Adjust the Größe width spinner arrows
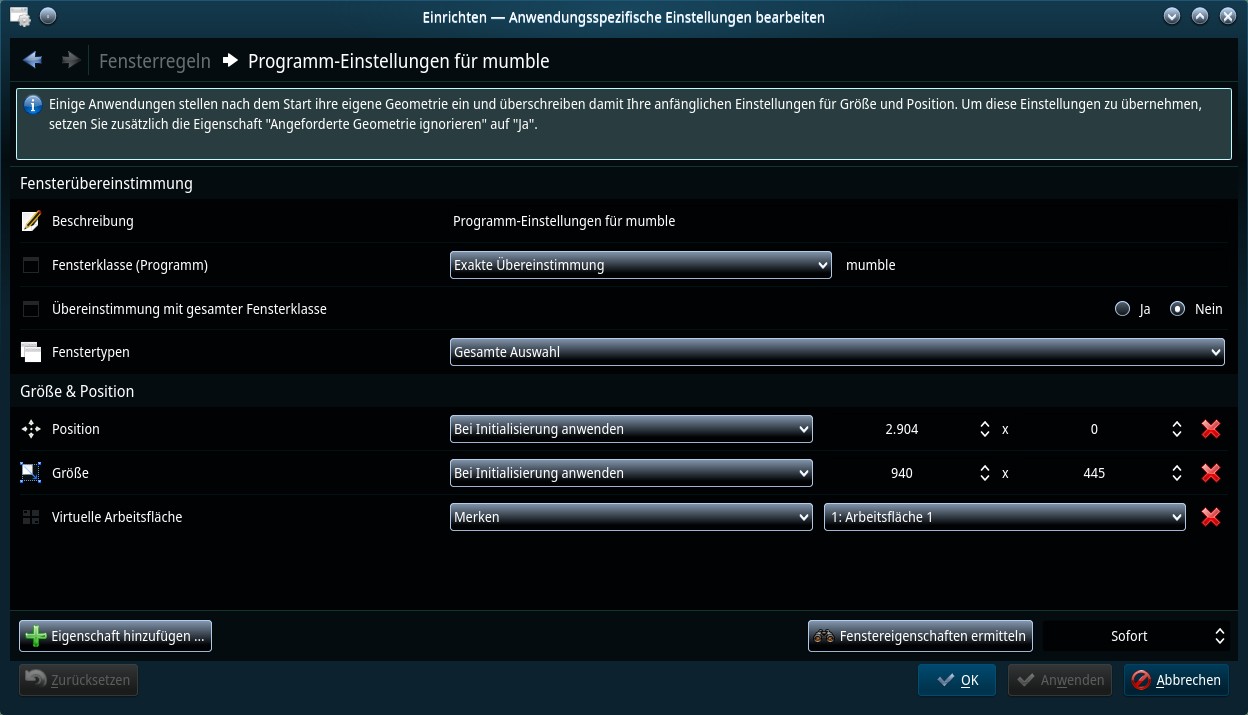Screen dimensions: 1248x715 [x=985, y=473]
